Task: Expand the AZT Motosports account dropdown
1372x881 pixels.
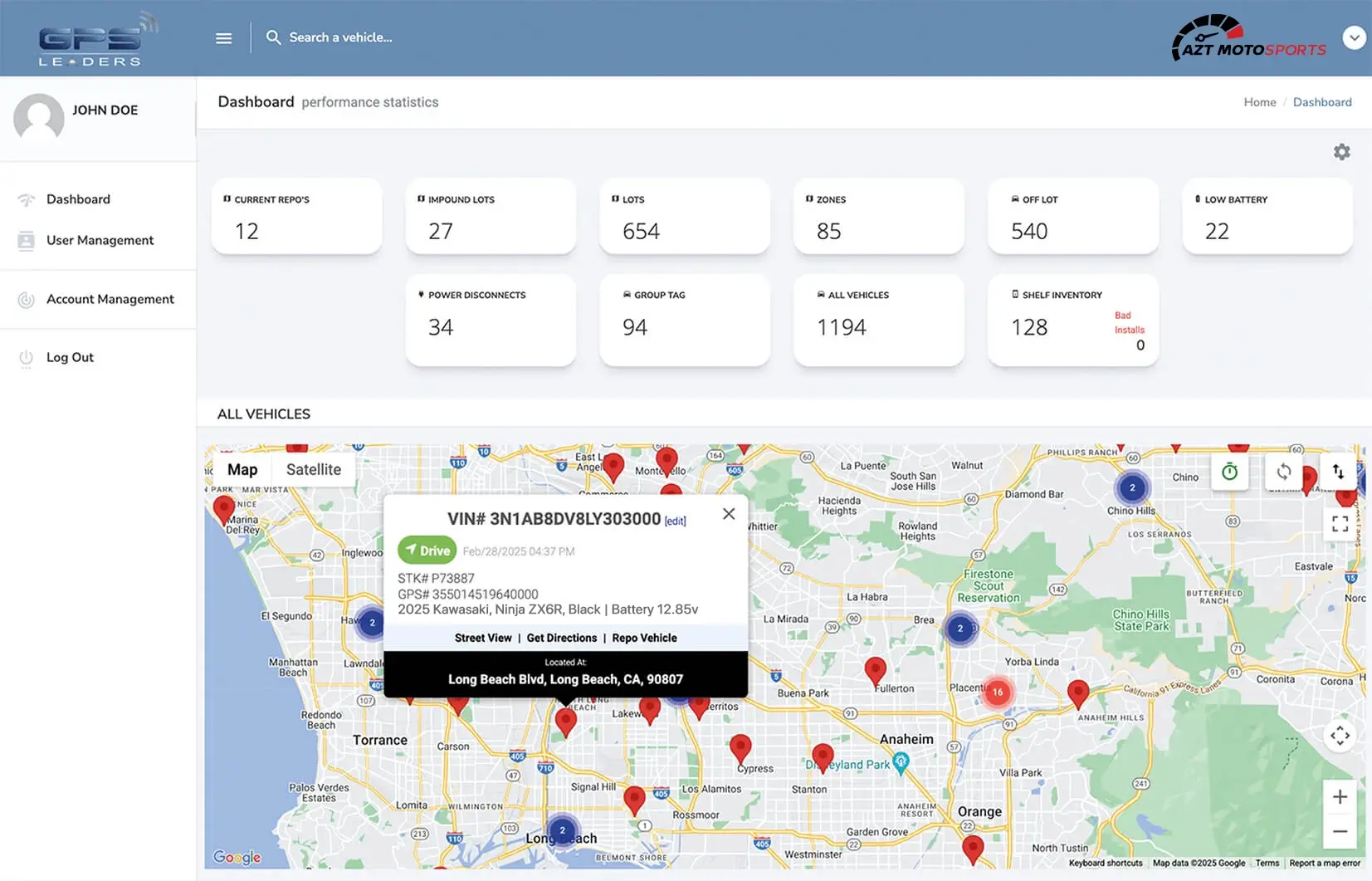Action: click(1354, 37)
